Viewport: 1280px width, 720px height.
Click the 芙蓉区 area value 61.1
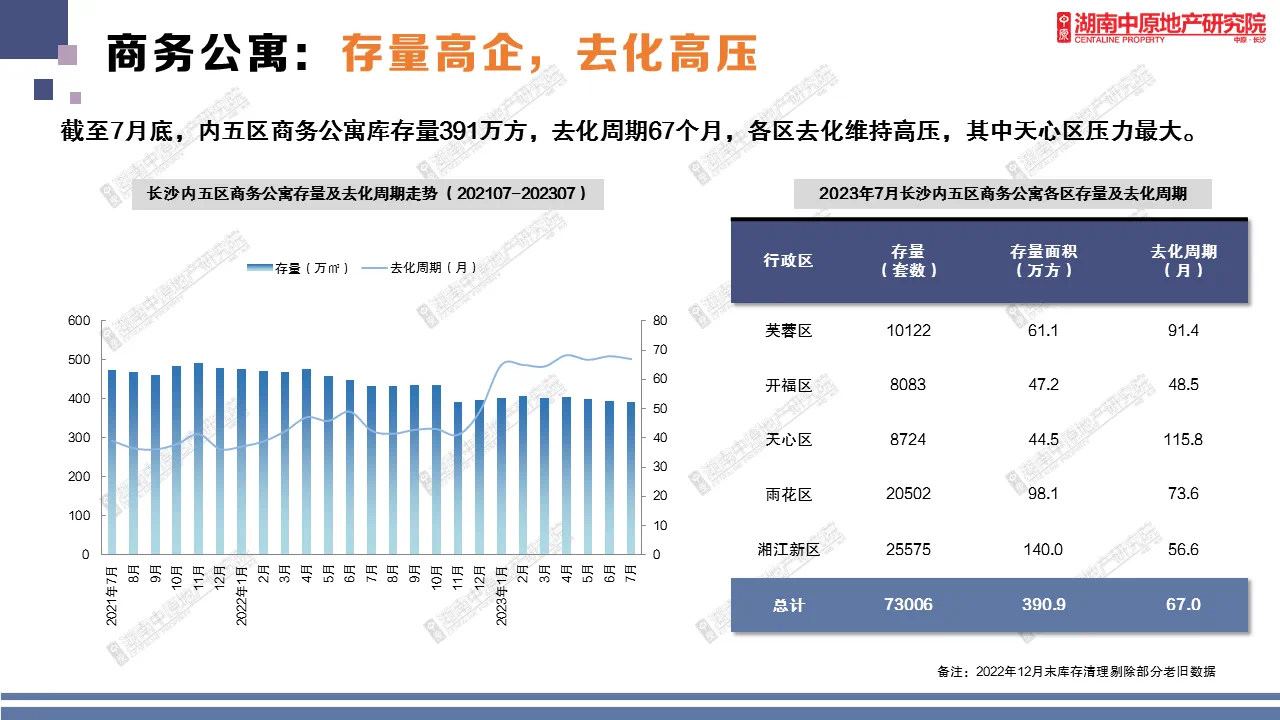(x=1043, y=330)
